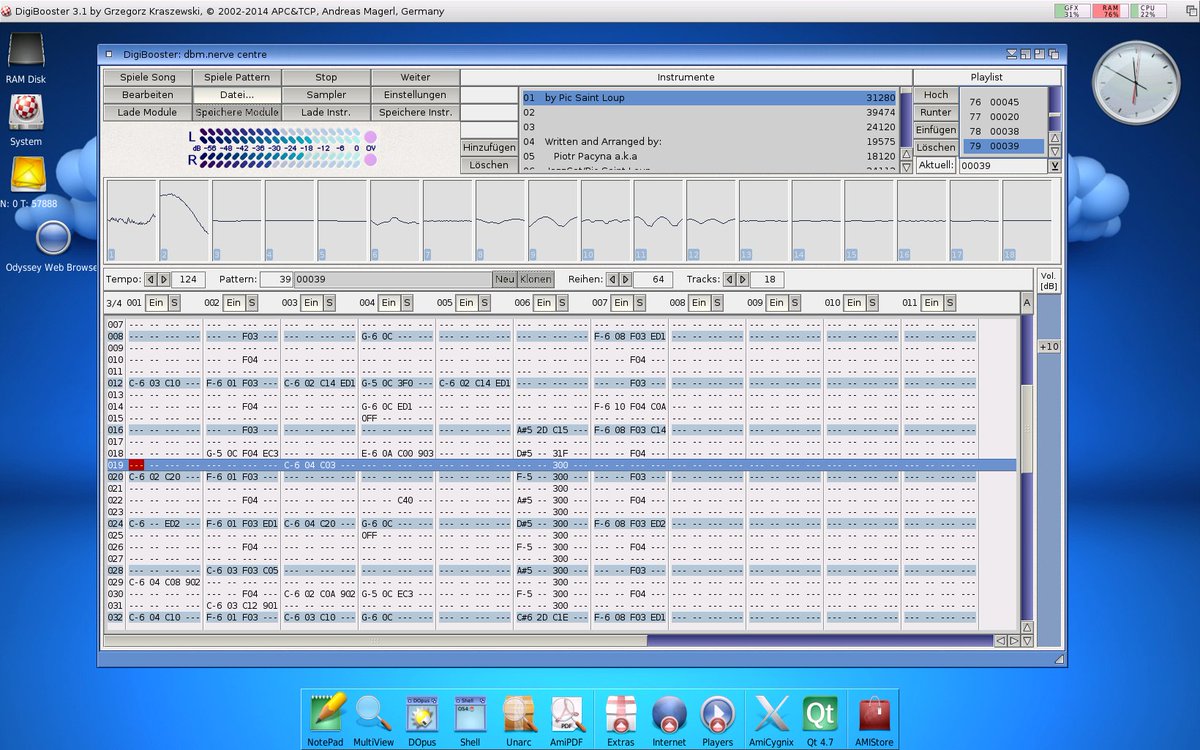Image resolution: width=1200 pixels, height=750 pixels.
Task: Click Lade Instr. button
Action: click(x=326, y=113)
